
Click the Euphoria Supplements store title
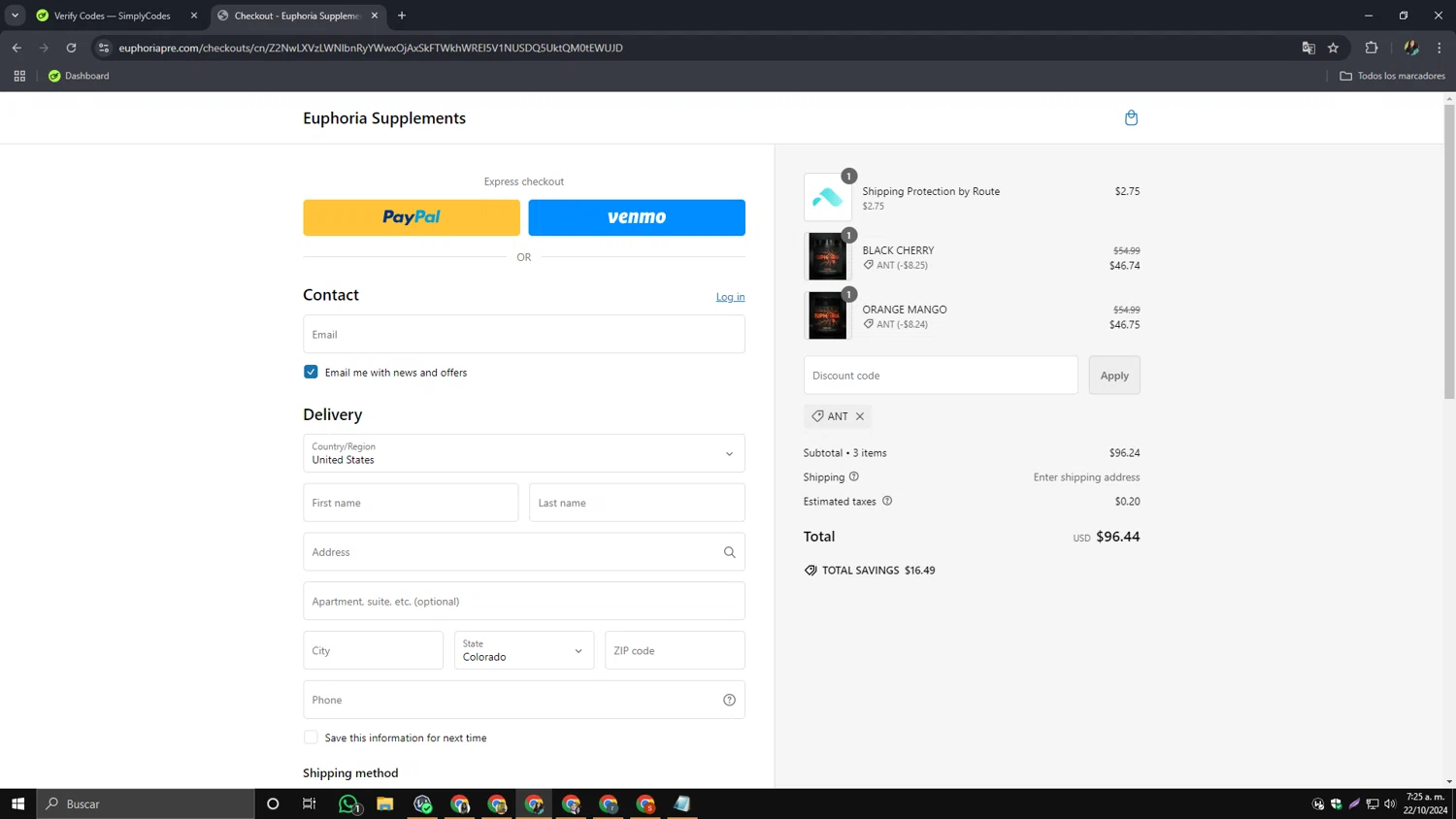(x=384, y=118)
